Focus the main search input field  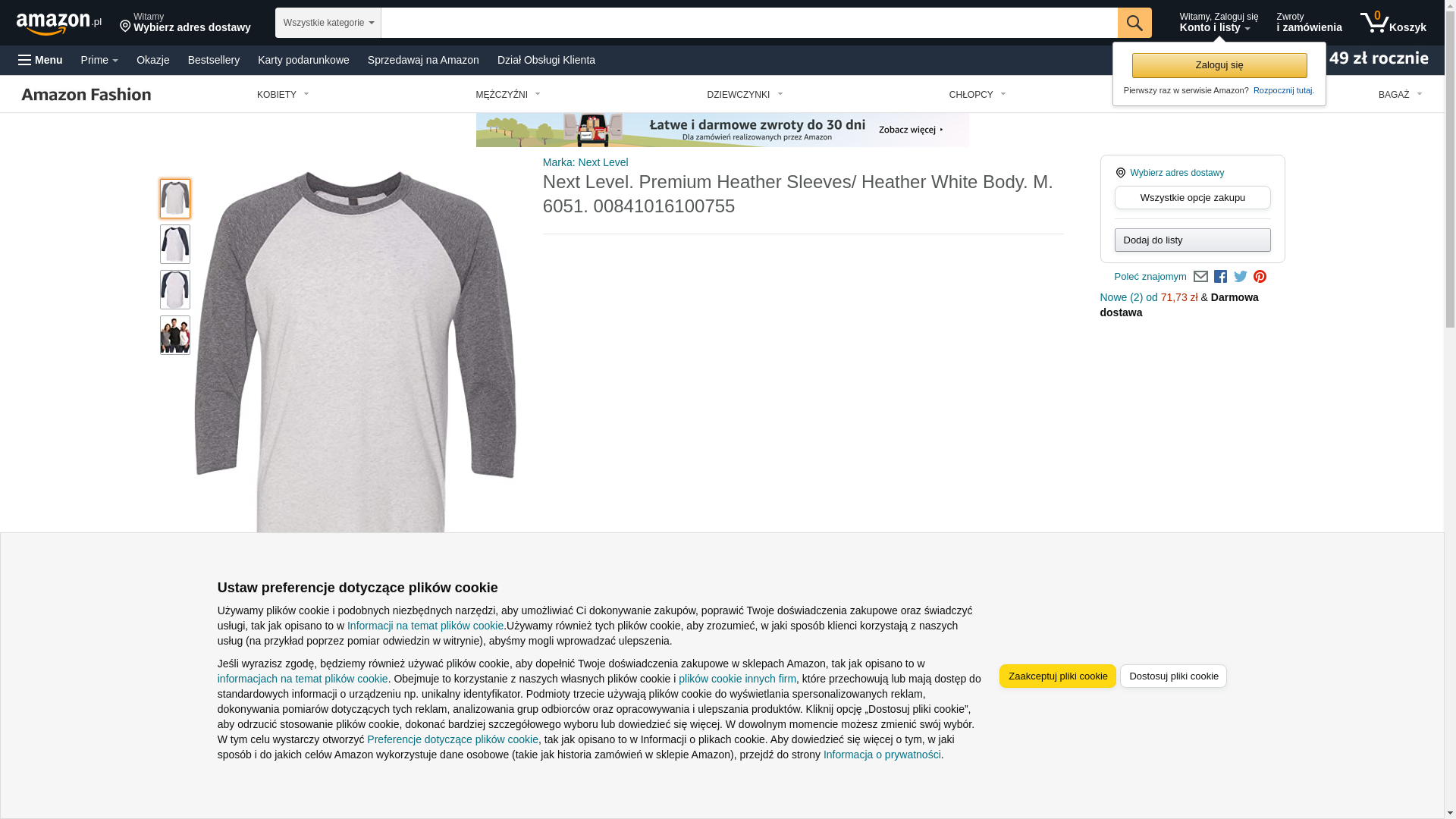pyautogui.click(x=749, y=23)
